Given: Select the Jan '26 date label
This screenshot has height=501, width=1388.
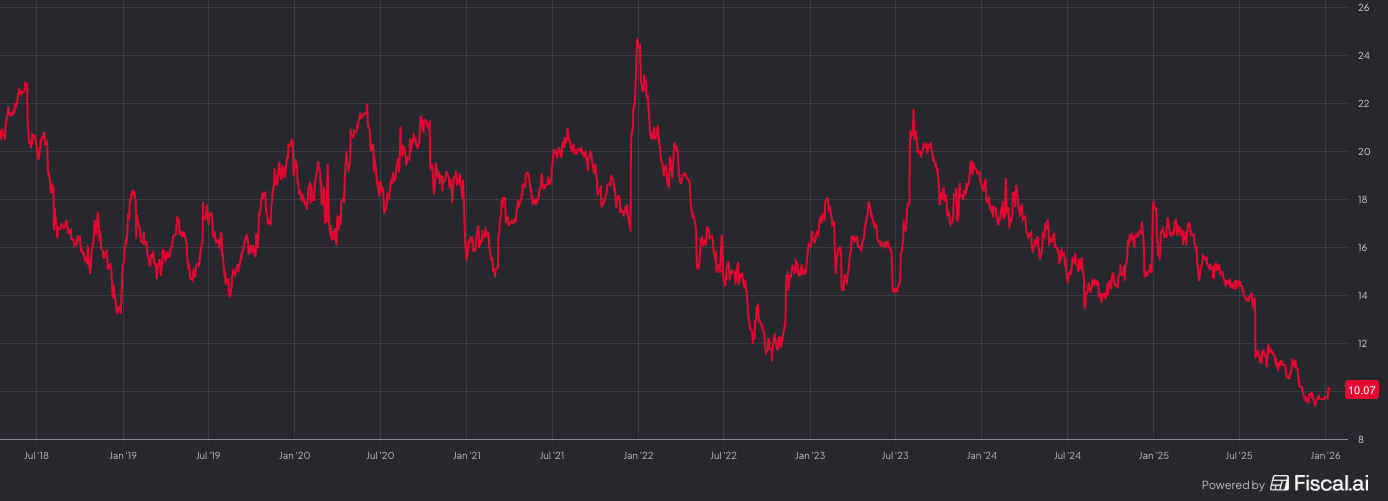Looking at the screenshot, I should tap(1325, 456).
